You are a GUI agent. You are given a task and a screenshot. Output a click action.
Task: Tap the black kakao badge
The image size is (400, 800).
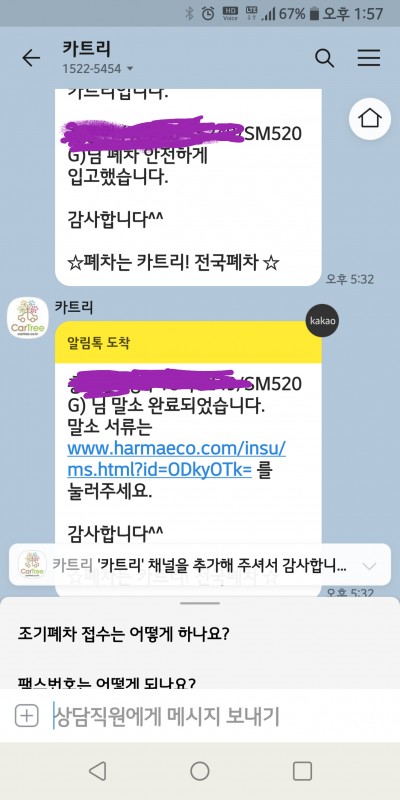pos(321,320)
